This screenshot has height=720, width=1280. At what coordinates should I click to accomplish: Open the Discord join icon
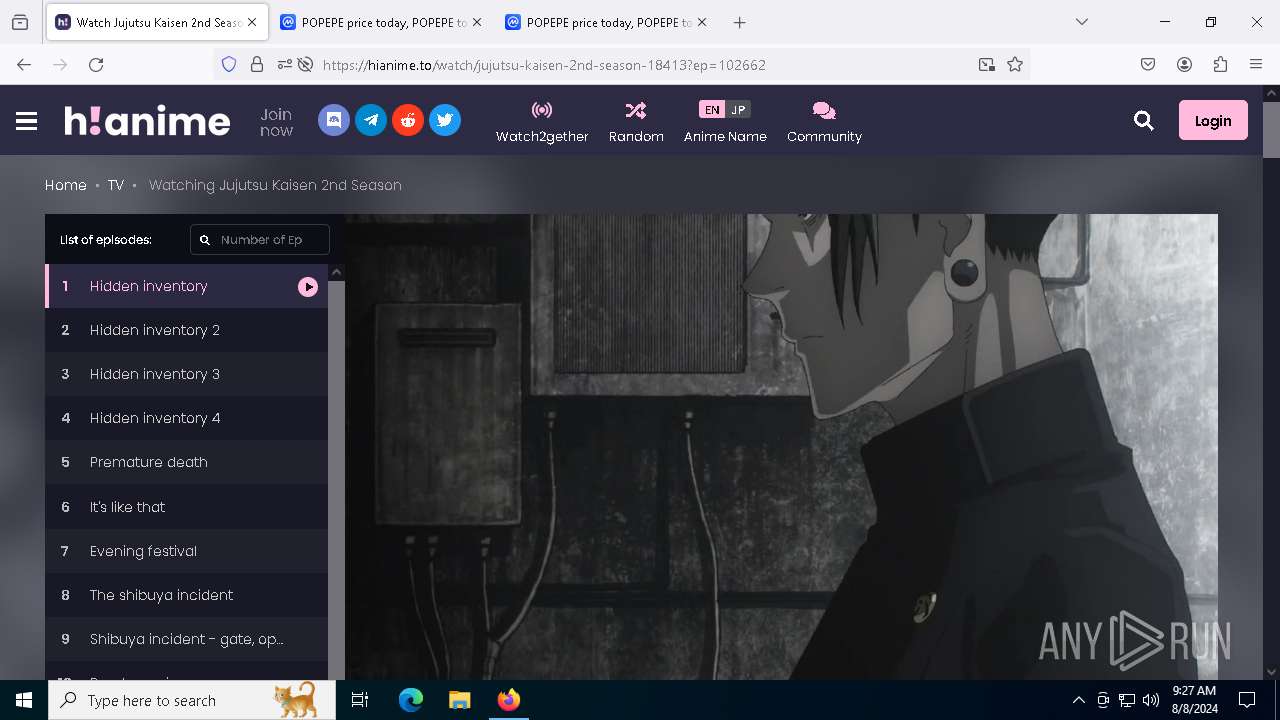334,120
